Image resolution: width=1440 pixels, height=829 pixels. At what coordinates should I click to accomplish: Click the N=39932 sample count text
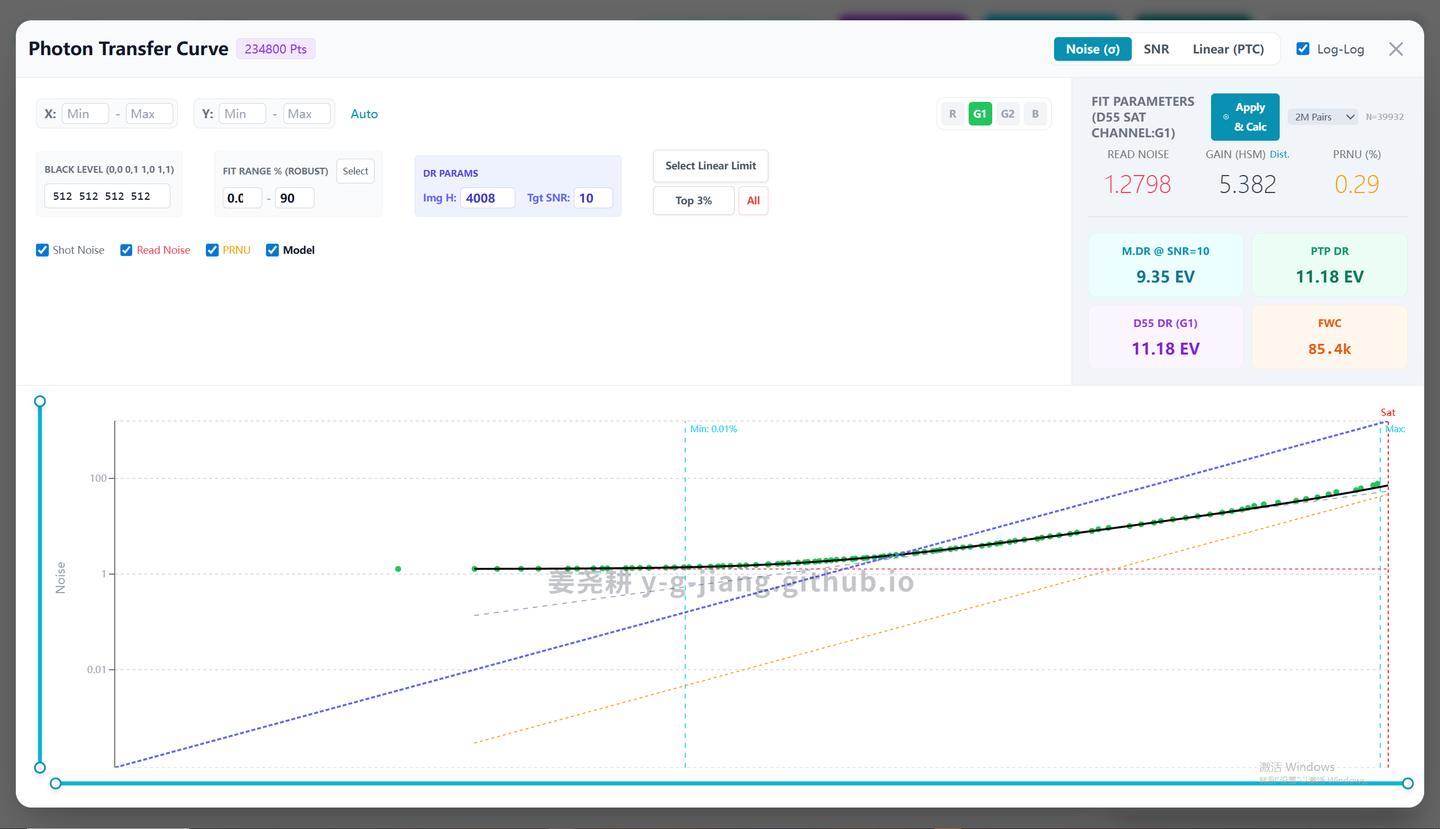pos(1384,117)
